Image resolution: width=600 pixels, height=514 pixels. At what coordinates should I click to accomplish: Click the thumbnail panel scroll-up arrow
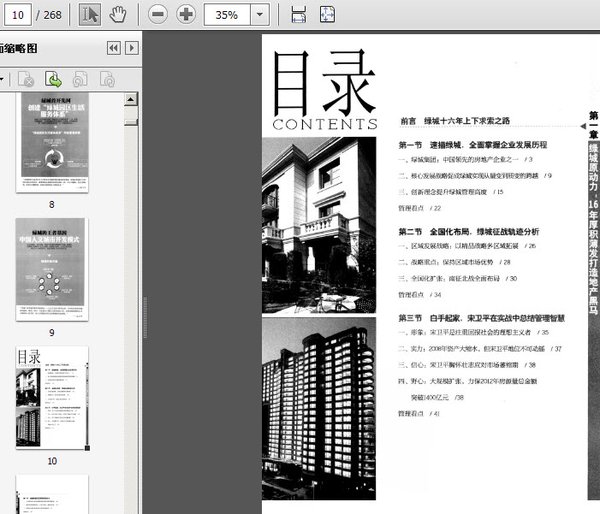click(131, 98)
